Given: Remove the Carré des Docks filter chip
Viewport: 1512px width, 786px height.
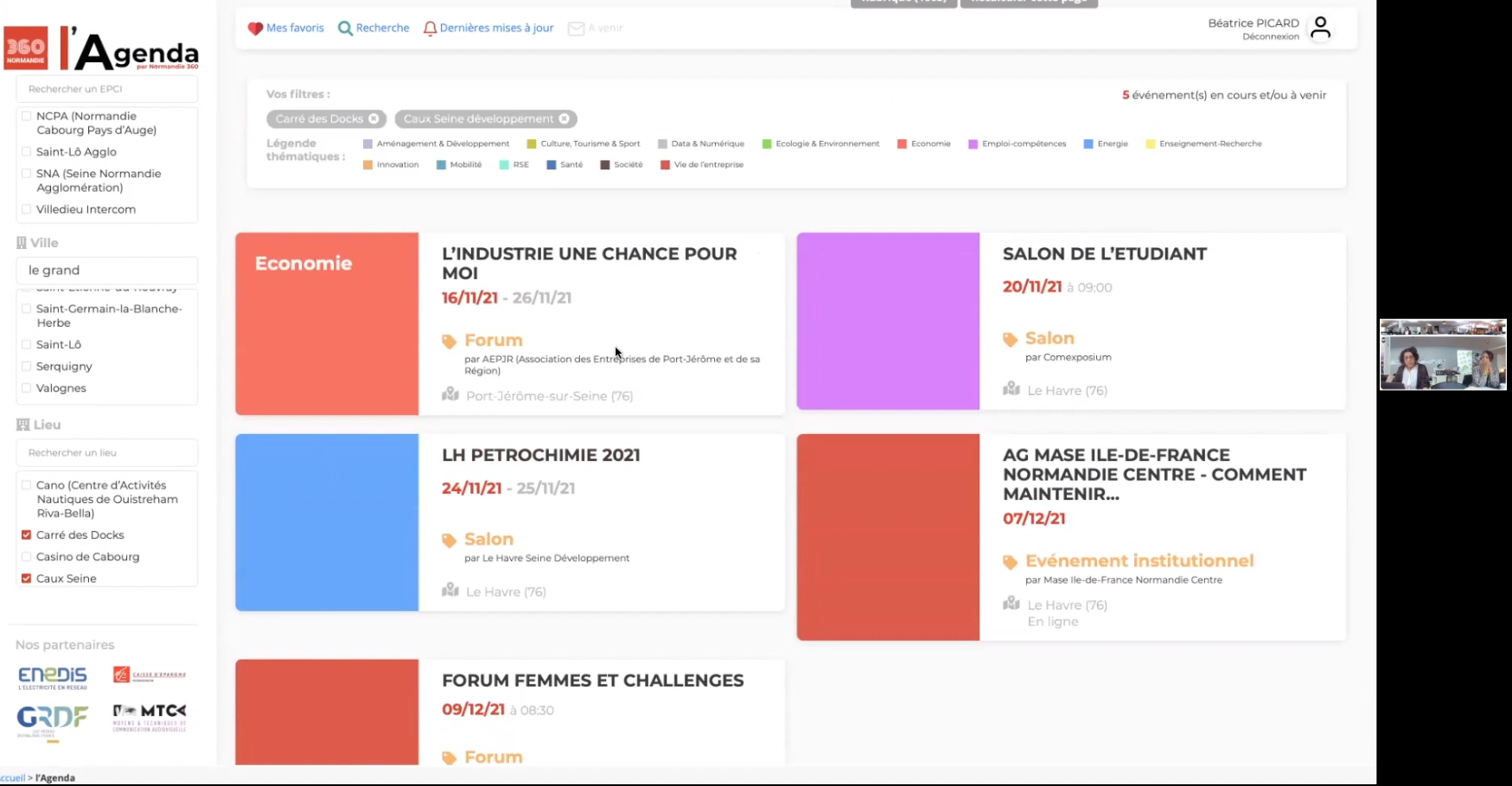Looking at the screenshot, I should point(374,119).
